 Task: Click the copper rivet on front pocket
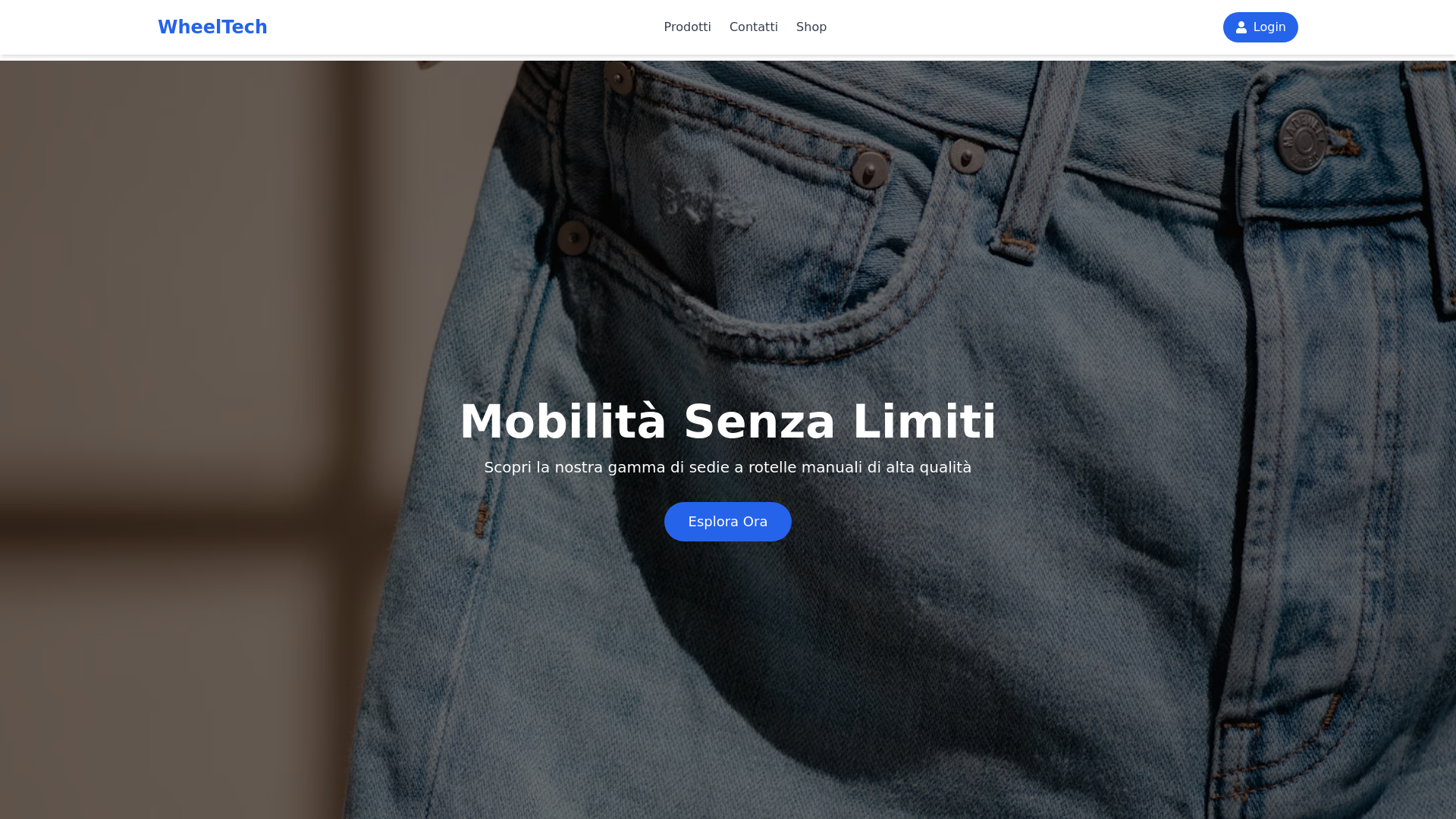click(870, 168)
